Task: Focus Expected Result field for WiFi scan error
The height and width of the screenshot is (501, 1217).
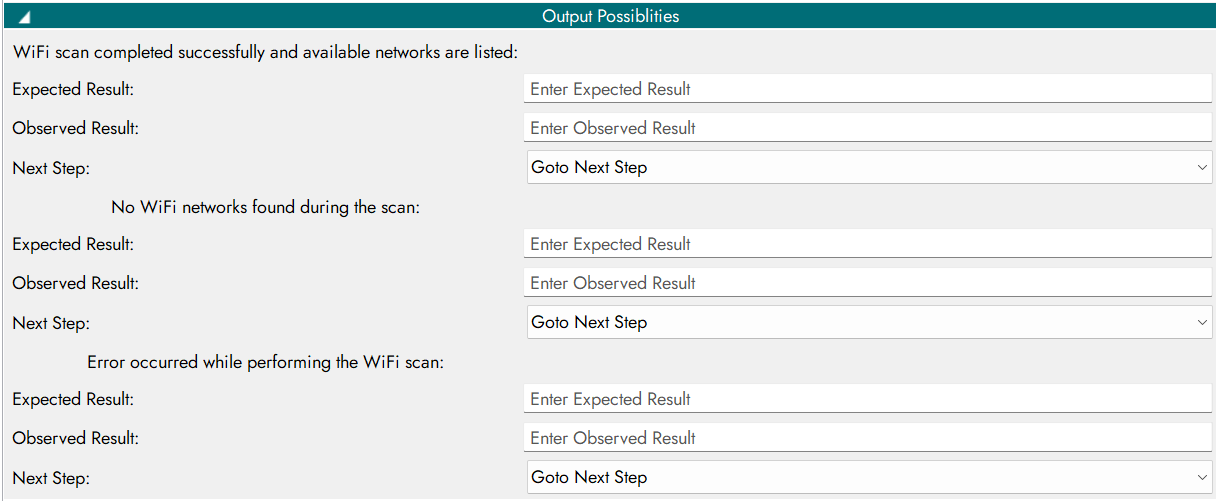Action: [867, 399]
